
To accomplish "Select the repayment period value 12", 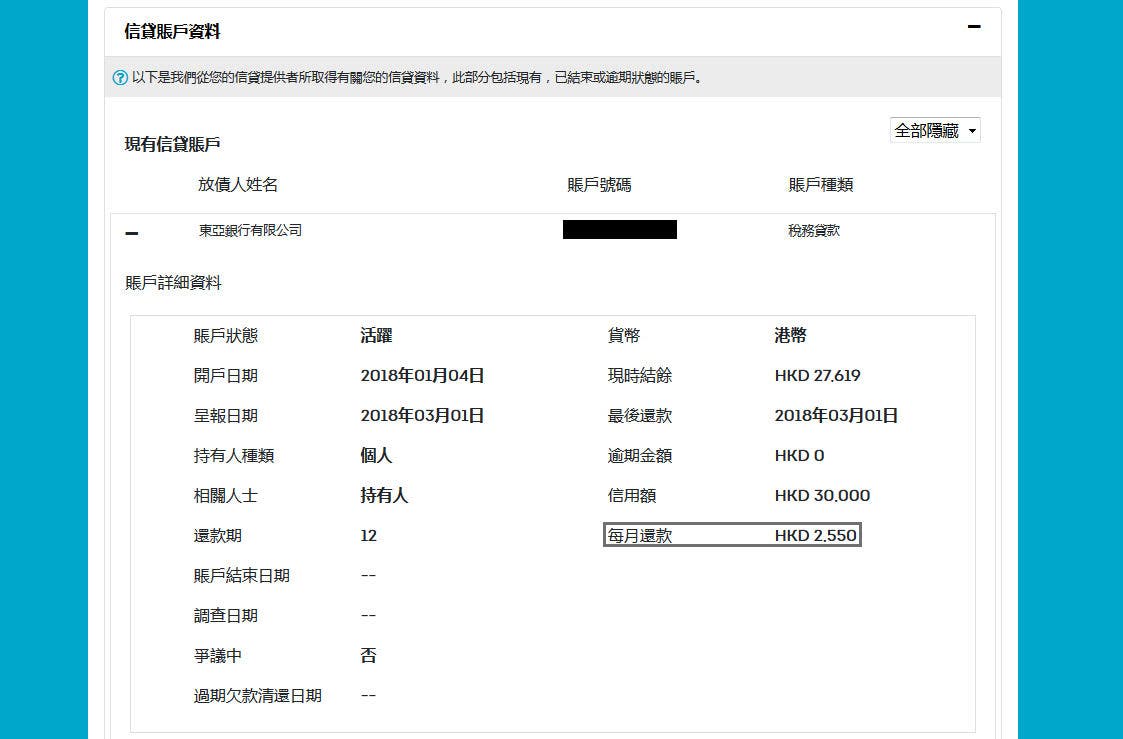I will point(369,536).
